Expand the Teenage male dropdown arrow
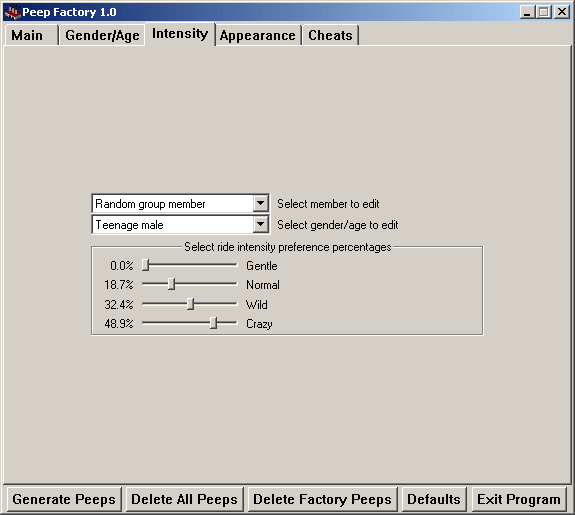Viewport: 575px width, 515px height. coord(260,224)
